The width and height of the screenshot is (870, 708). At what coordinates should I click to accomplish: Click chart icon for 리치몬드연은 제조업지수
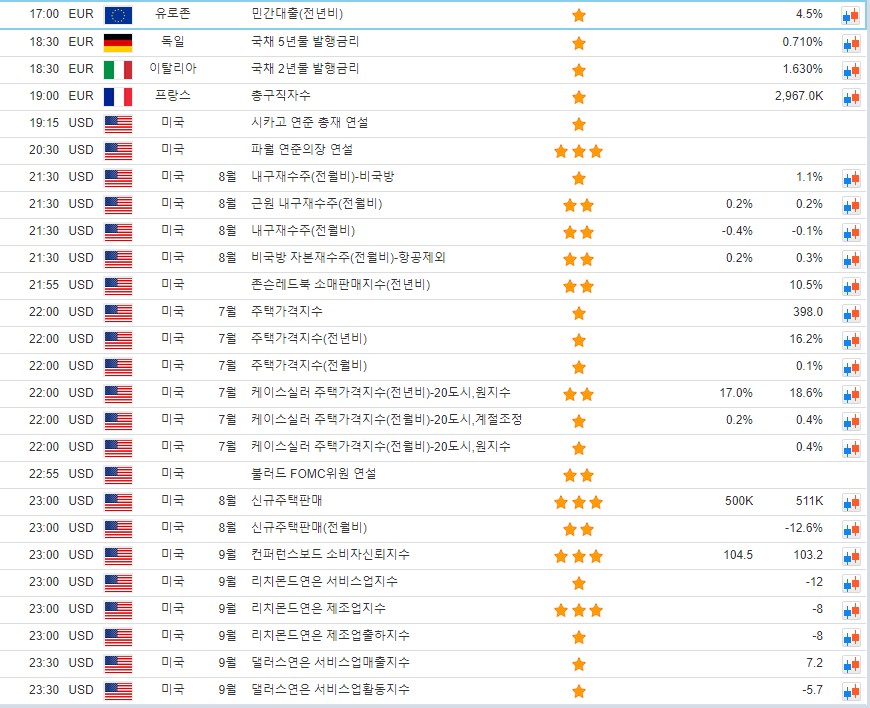tap(851, 610)
